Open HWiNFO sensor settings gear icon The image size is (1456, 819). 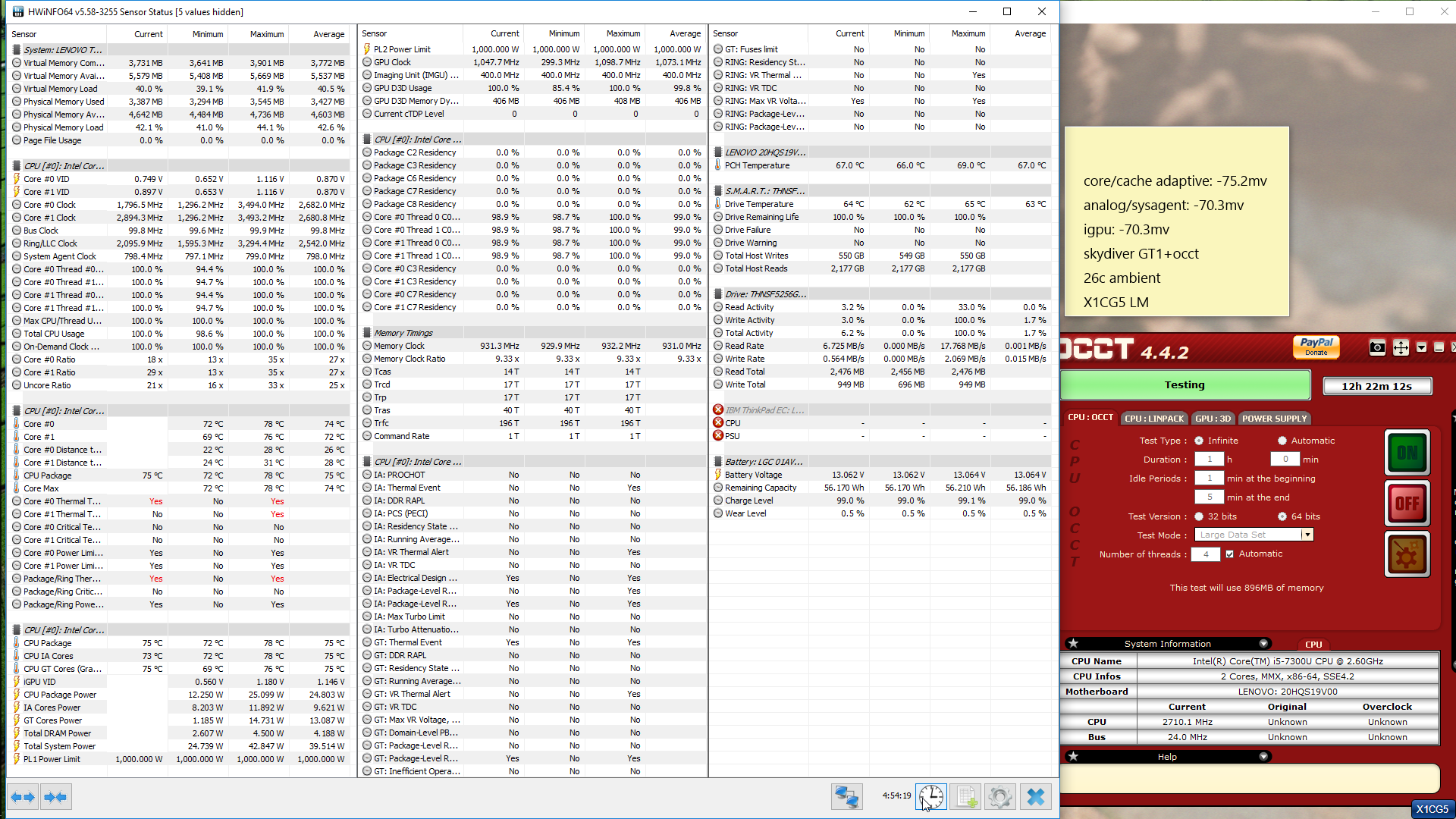1000,797
